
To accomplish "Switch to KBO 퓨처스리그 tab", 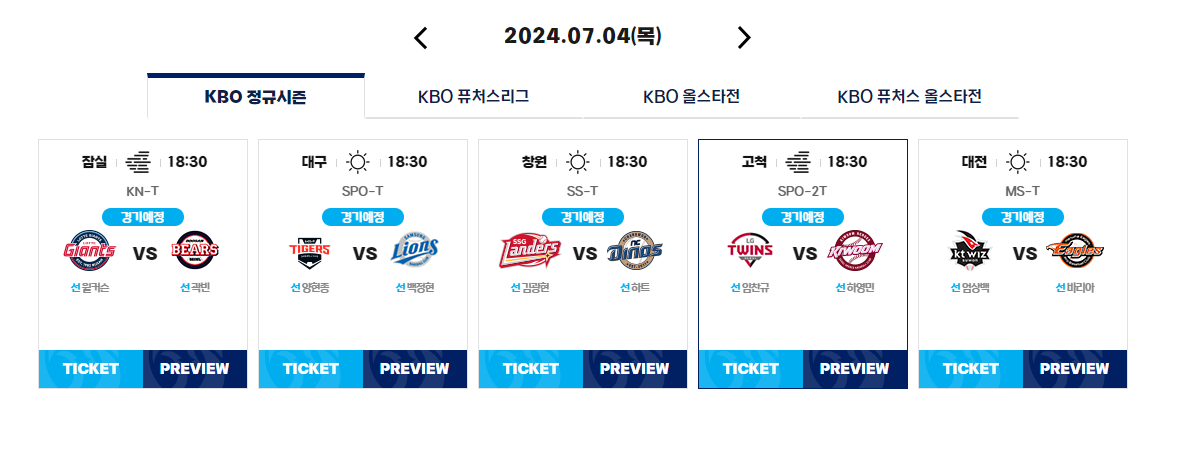I will [x=474, y=97].
